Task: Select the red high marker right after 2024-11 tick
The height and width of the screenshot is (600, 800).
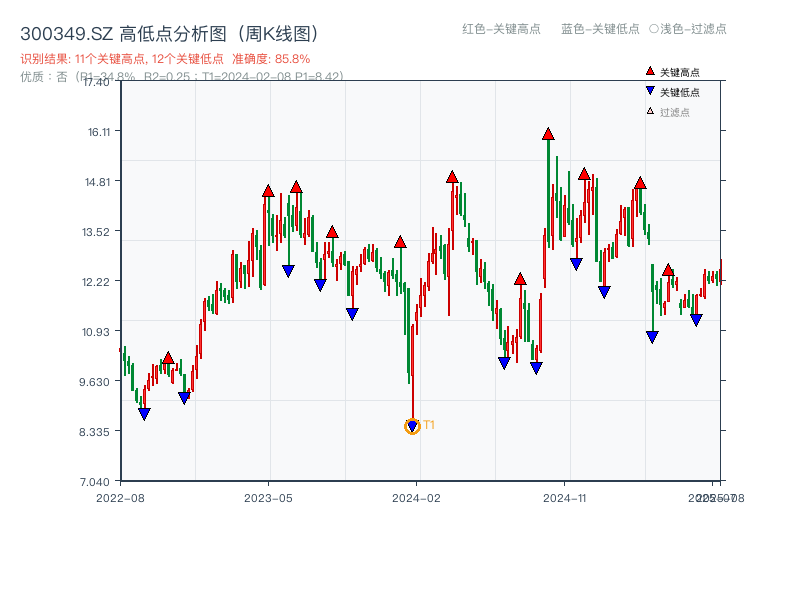Action: coord(585,174)
